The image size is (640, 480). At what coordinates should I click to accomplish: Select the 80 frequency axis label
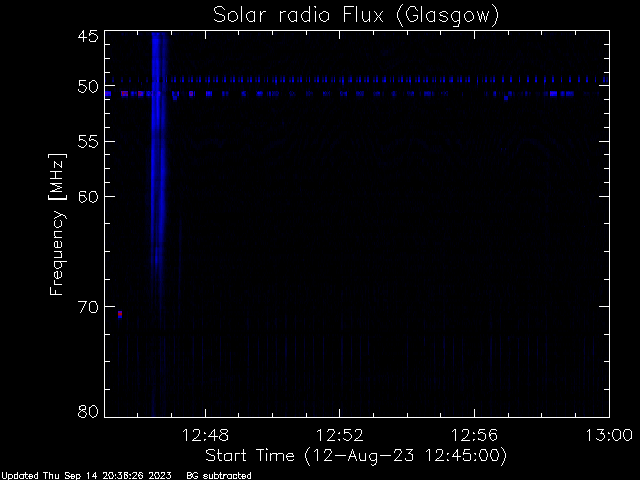coord(88,411)
